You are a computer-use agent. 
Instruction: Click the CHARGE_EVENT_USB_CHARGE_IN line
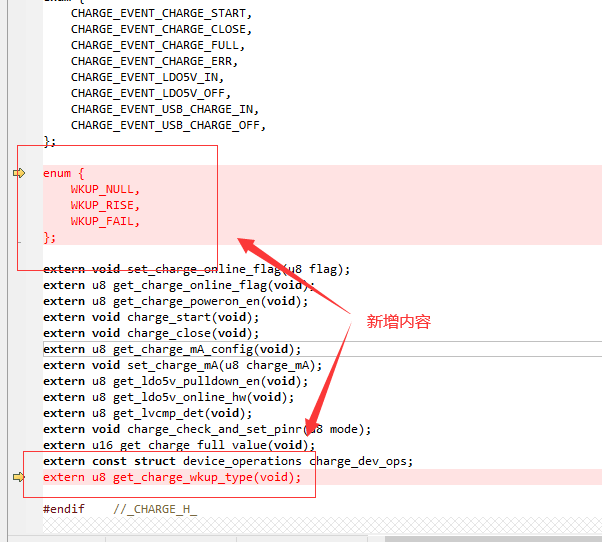coord(165,109)
